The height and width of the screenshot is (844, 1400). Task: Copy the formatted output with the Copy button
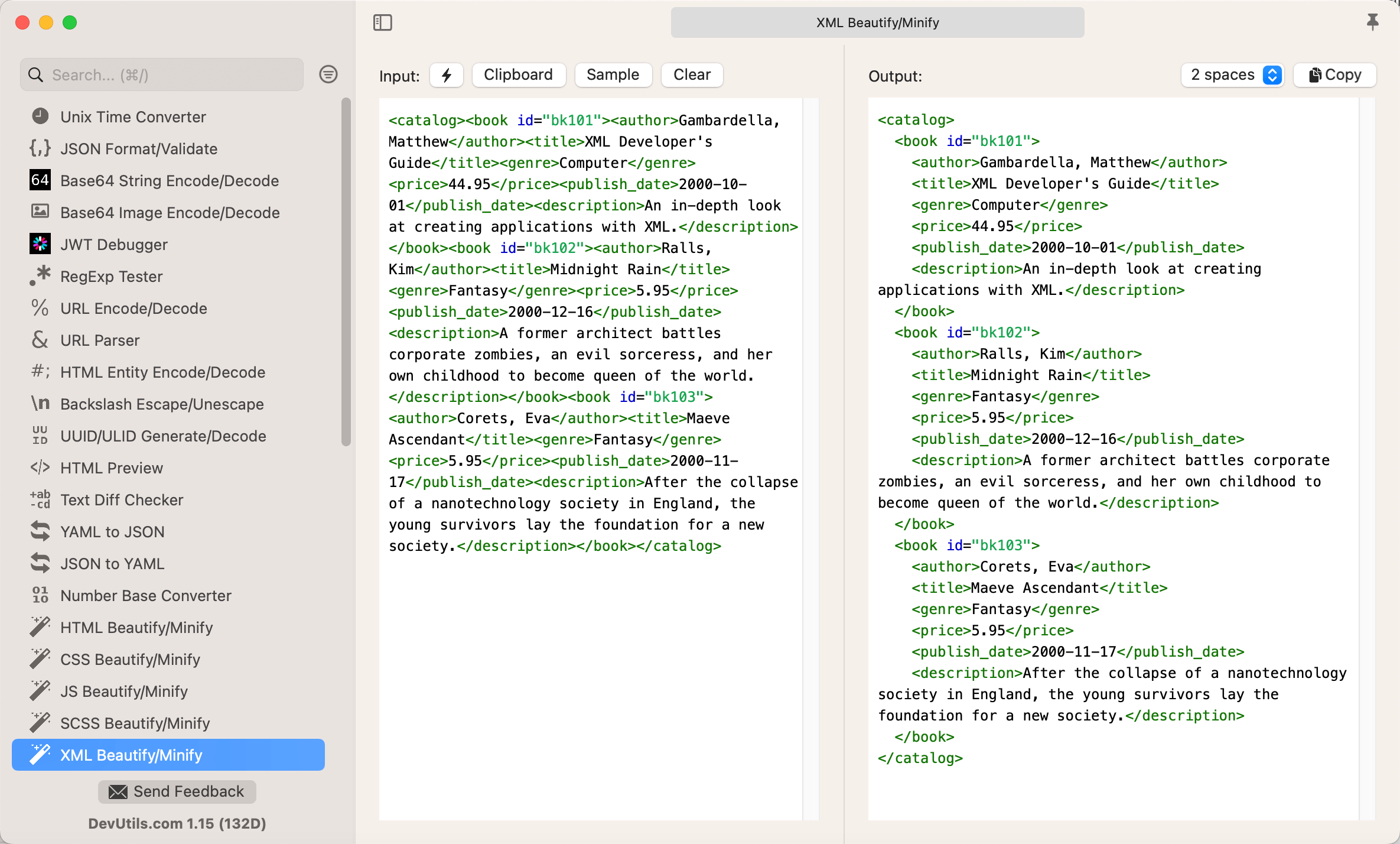[x=1334, y=74]
